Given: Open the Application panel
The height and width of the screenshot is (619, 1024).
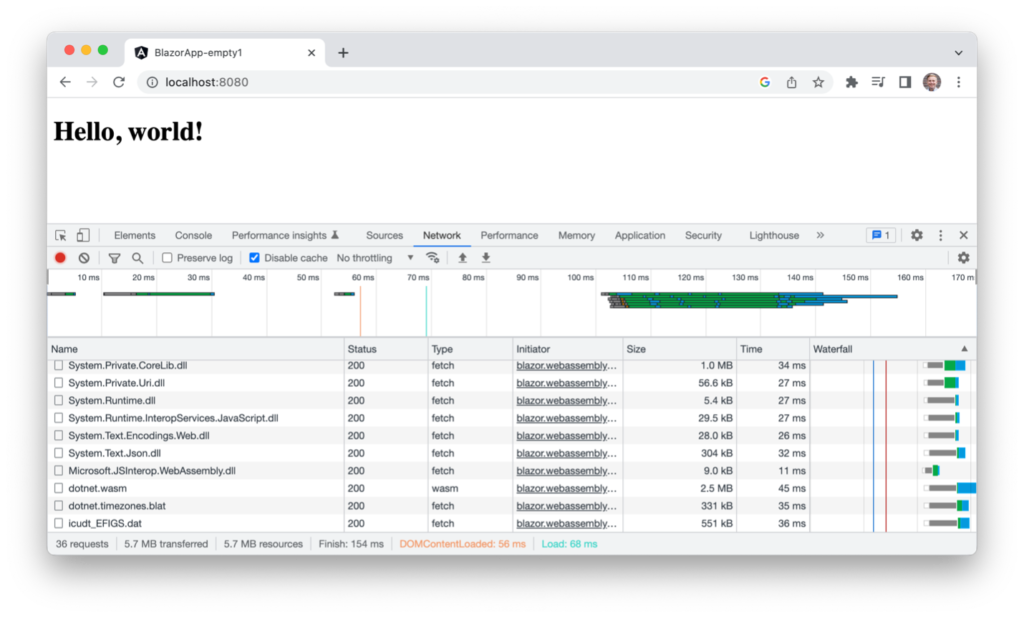Looking at the screenshot, I should pyautogui.click(x=640, y=235).
